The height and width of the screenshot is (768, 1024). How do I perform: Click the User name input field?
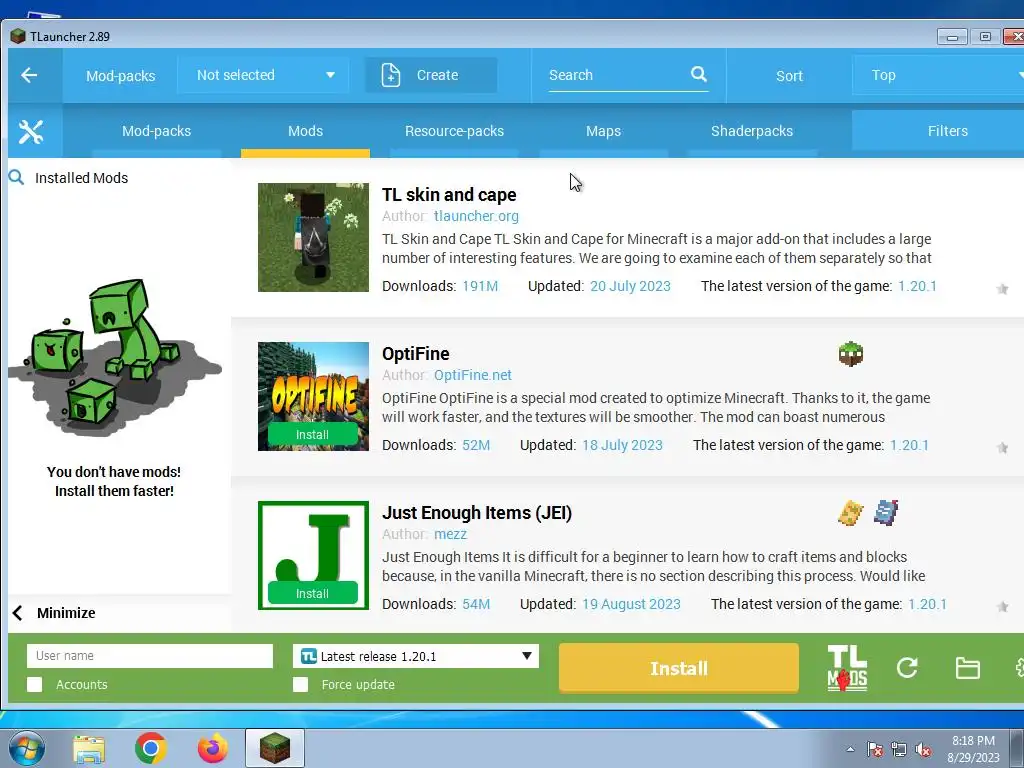click(x=150, y=656)
